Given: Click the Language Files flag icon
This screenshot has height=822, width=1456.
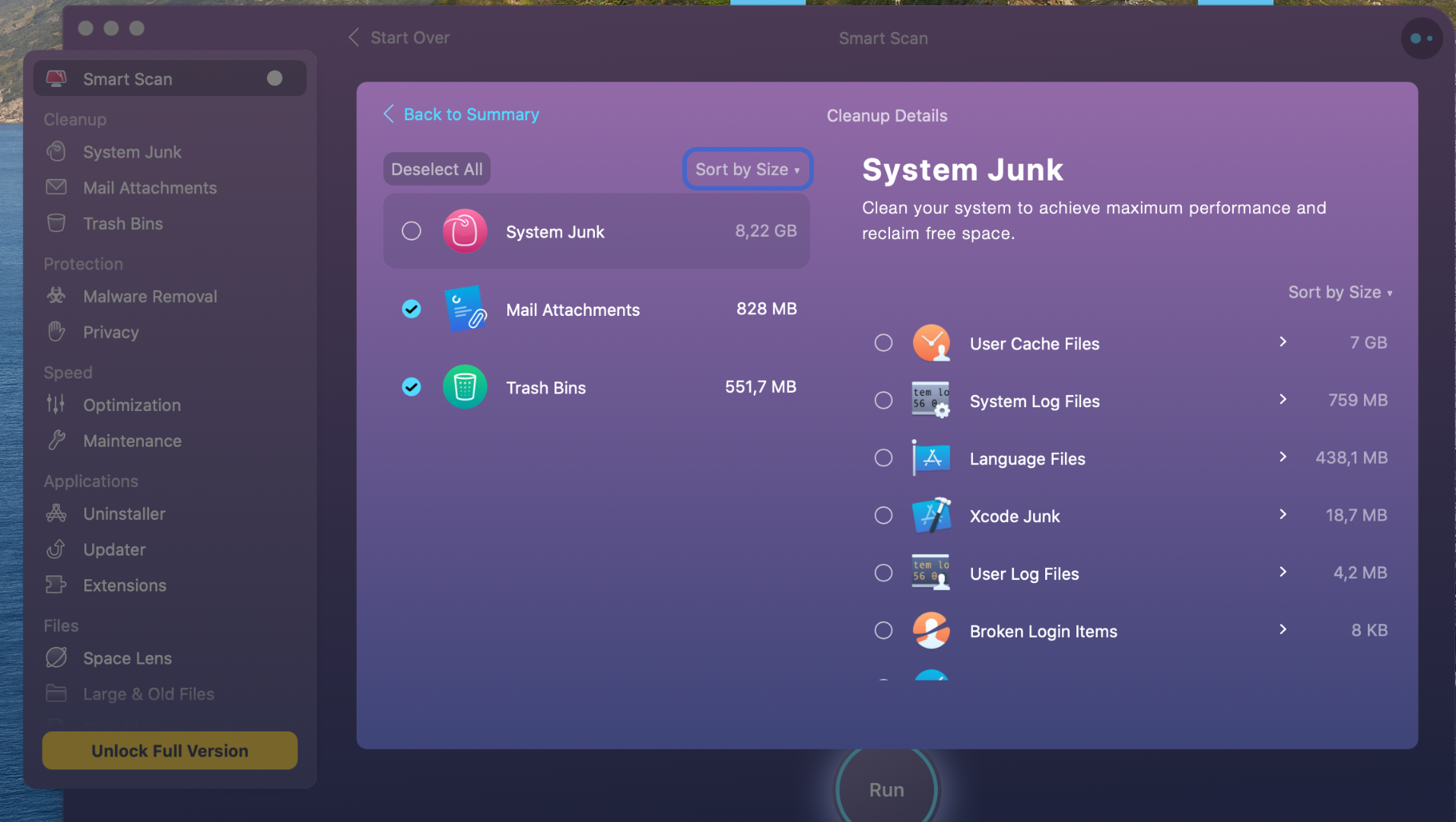Looking at the screenshot, I should pyautogui.click(x=931, y=458).
